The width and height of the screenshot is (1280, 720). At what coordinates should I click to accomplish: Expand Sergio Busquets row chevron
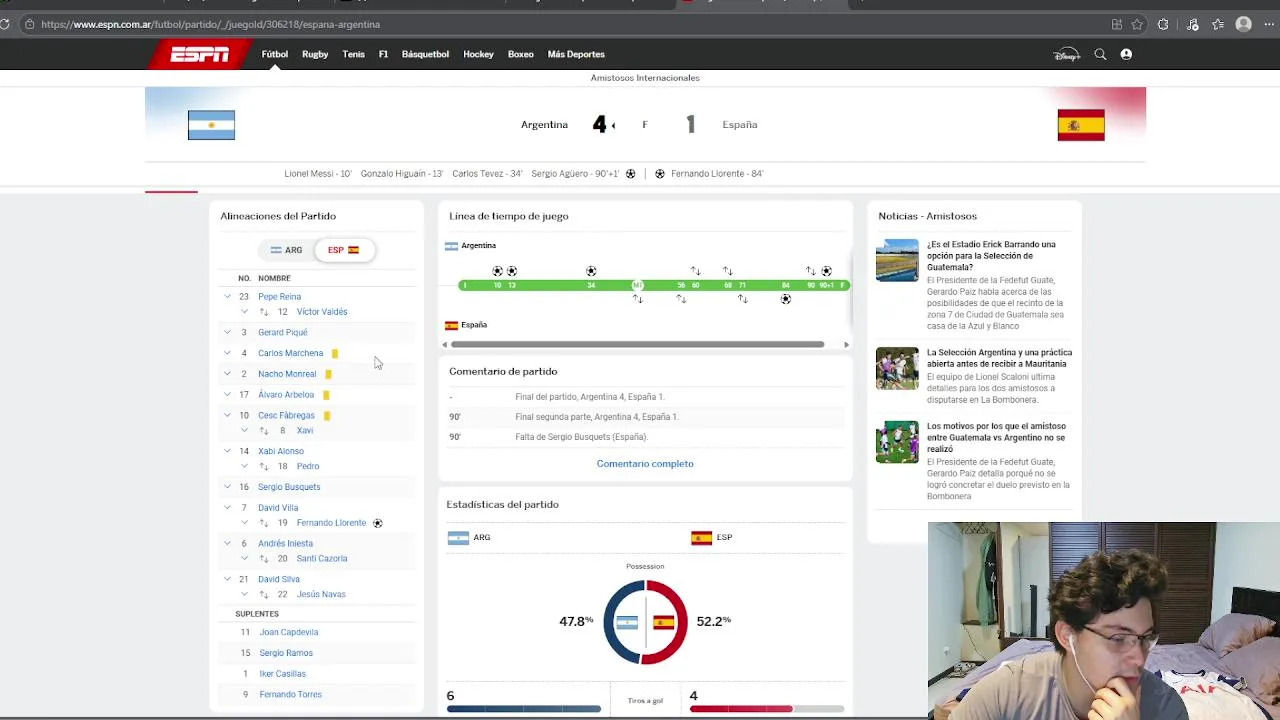tap(227, 487)
